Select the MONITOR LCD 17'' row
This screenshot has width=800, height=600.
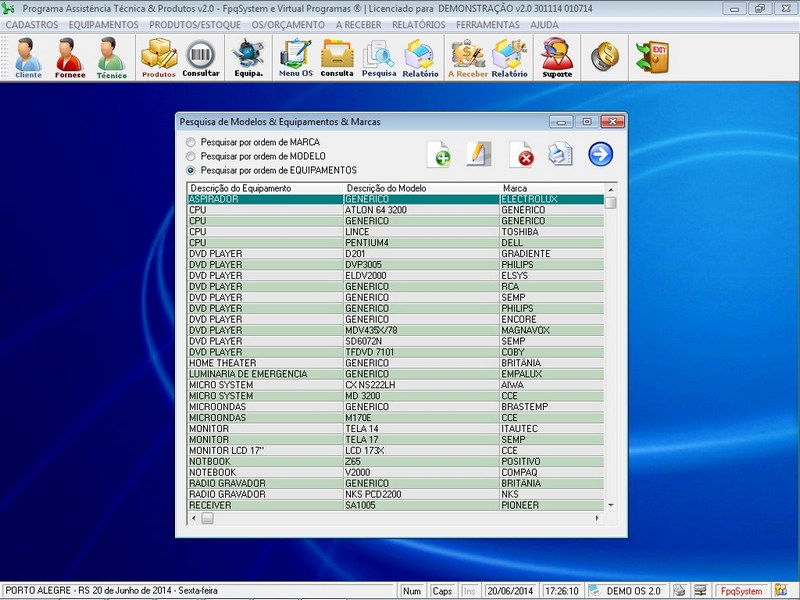395,451
